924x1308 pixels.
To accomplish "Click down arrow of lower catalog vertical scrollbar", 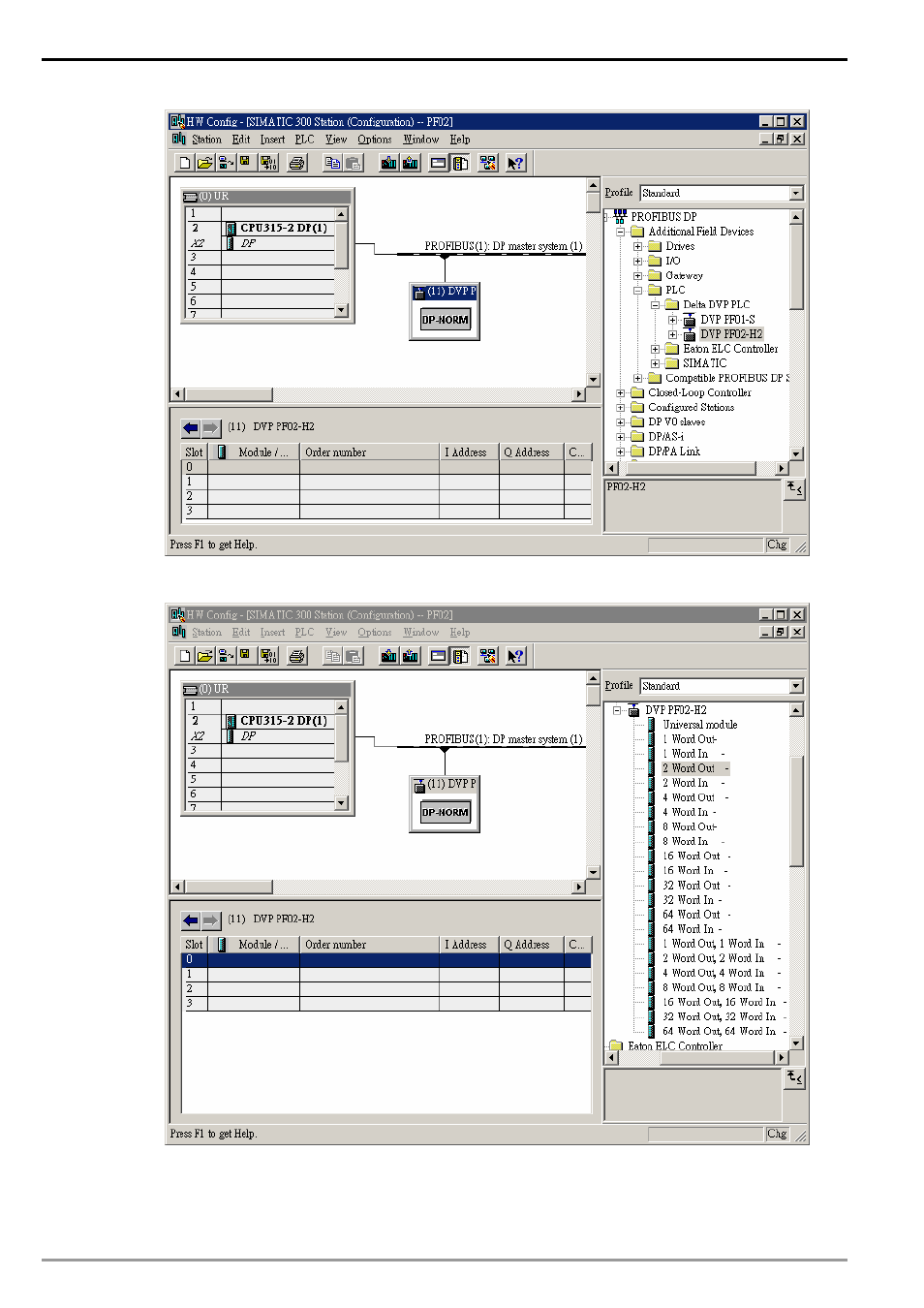I will click(x=796, y=1043).
